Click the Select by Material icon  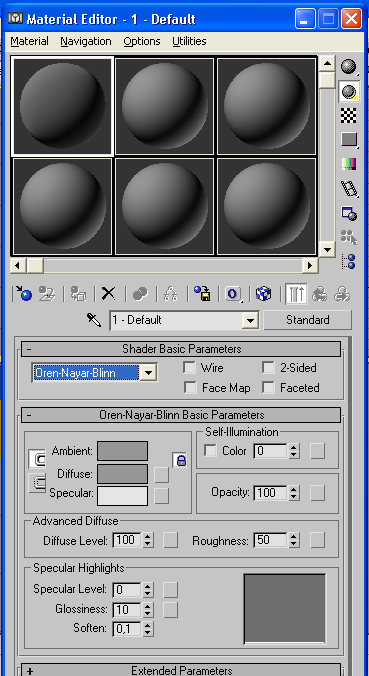(x=349, y=237)
